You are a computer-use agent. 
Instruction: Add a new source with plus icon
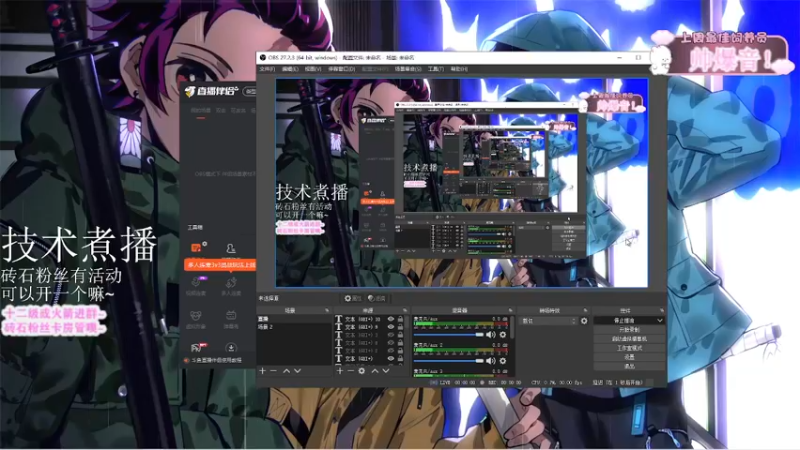pos(340,371)
